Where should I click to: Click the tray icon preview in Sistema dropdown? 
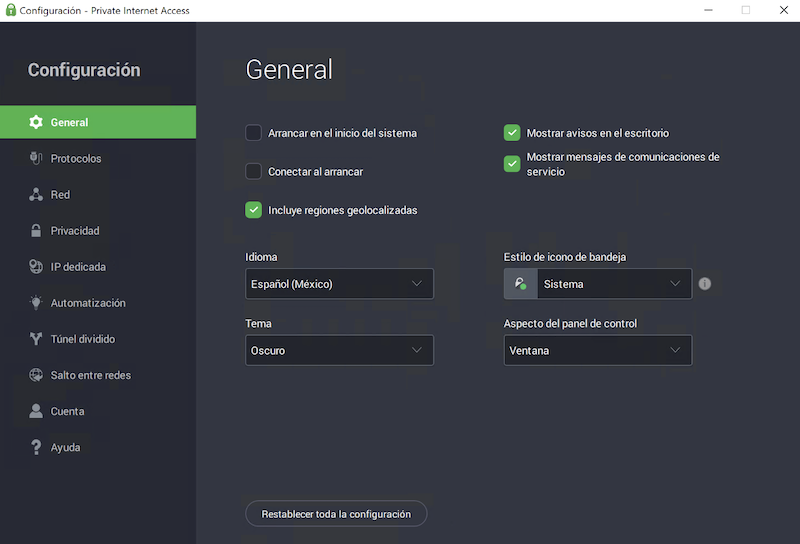tap(520, 284)
